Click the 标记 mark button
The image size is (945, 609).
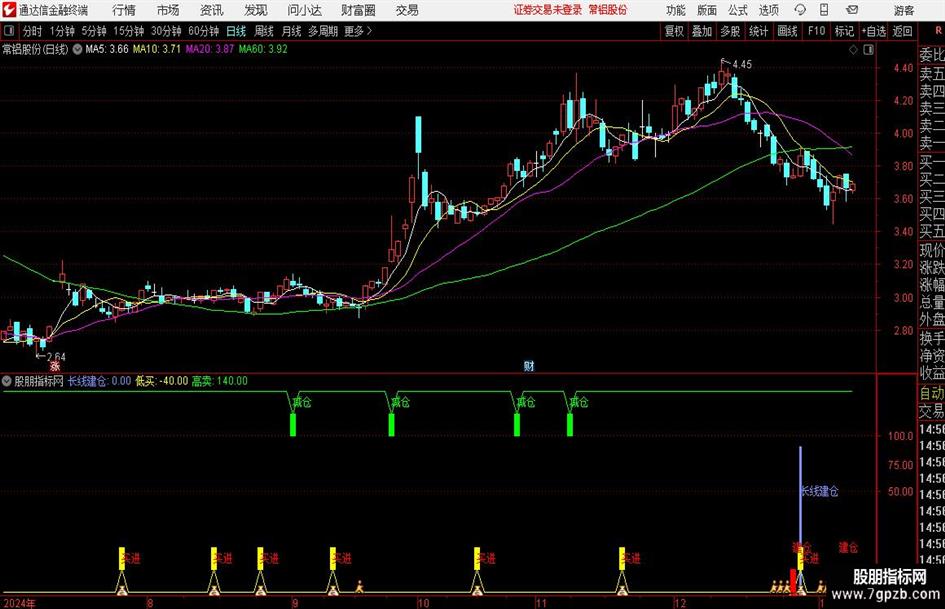tap(844, 31)
